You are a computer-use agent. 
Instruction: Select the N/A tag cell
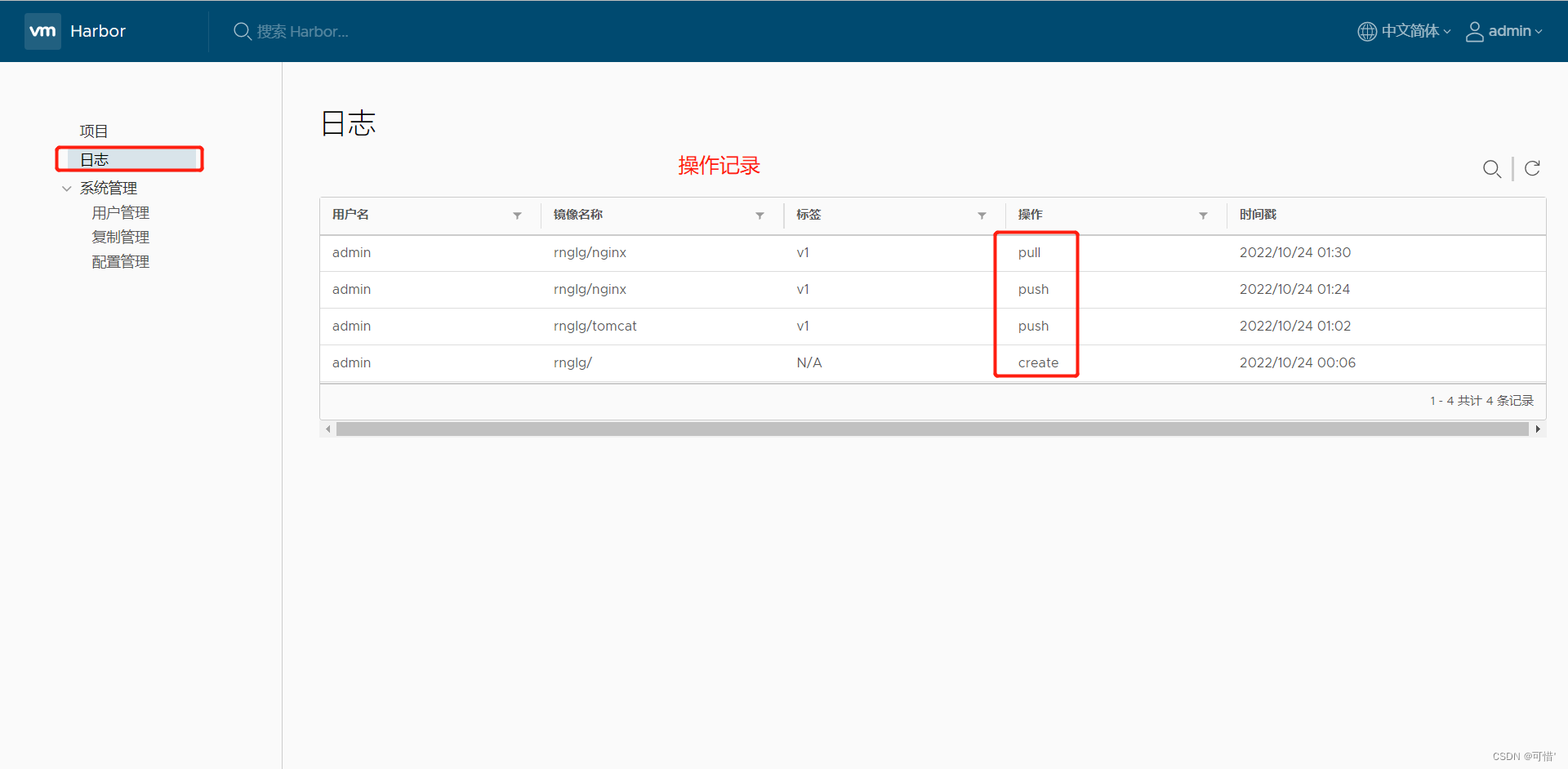click(809, 363)
